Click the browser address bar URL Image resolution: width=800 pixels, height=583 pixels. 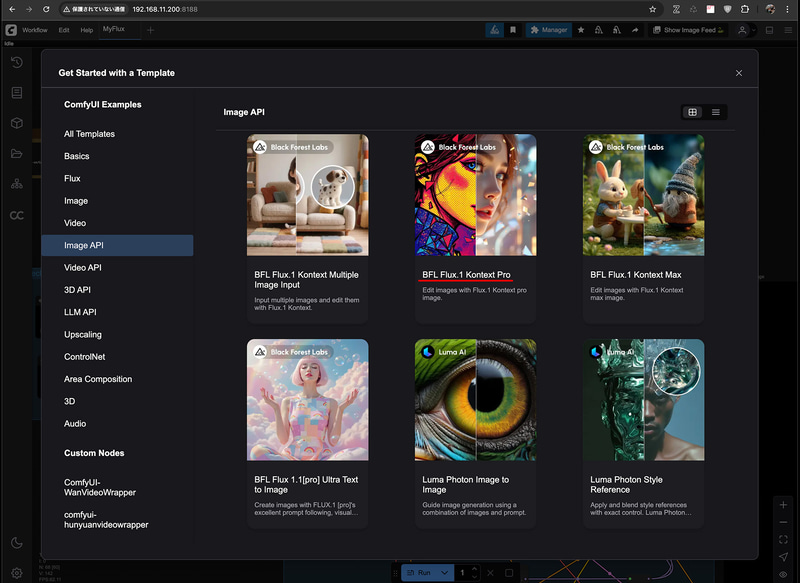point(165,9)
